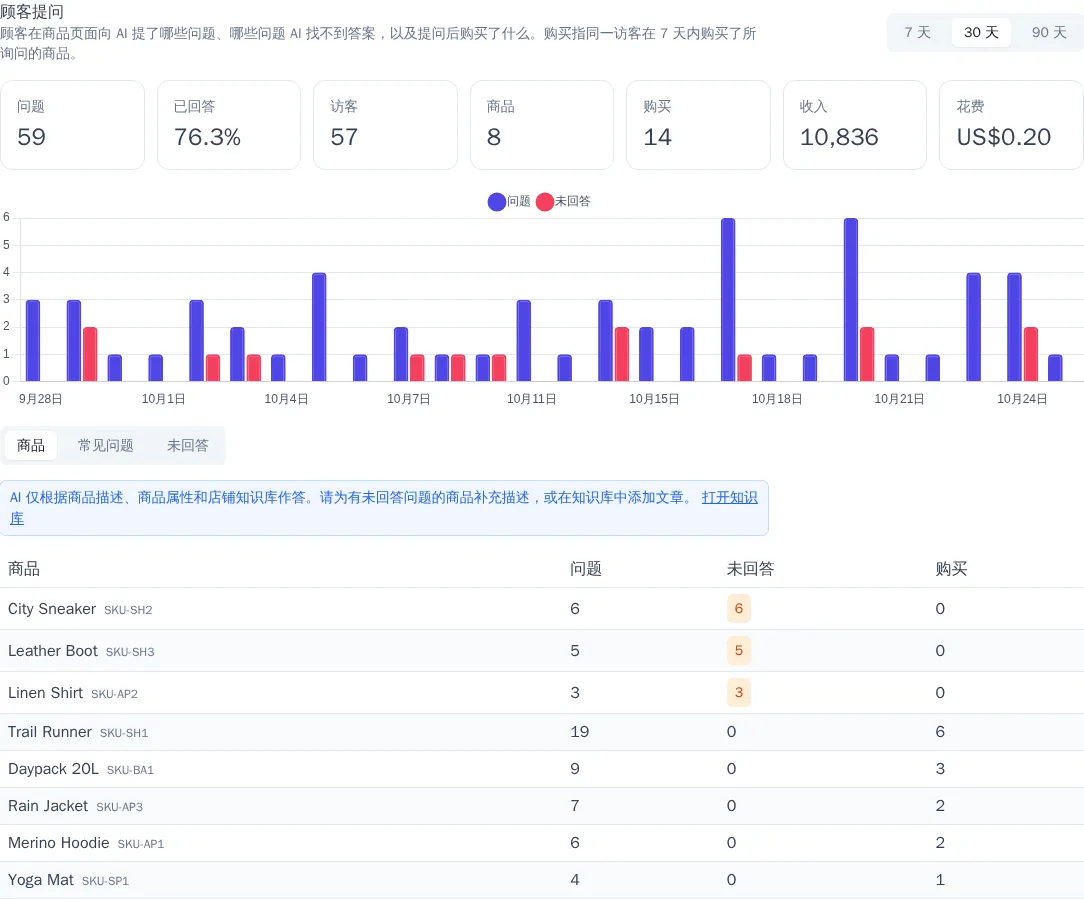
Task: Select the Linen Shirt product name
Action: (46, 693)
